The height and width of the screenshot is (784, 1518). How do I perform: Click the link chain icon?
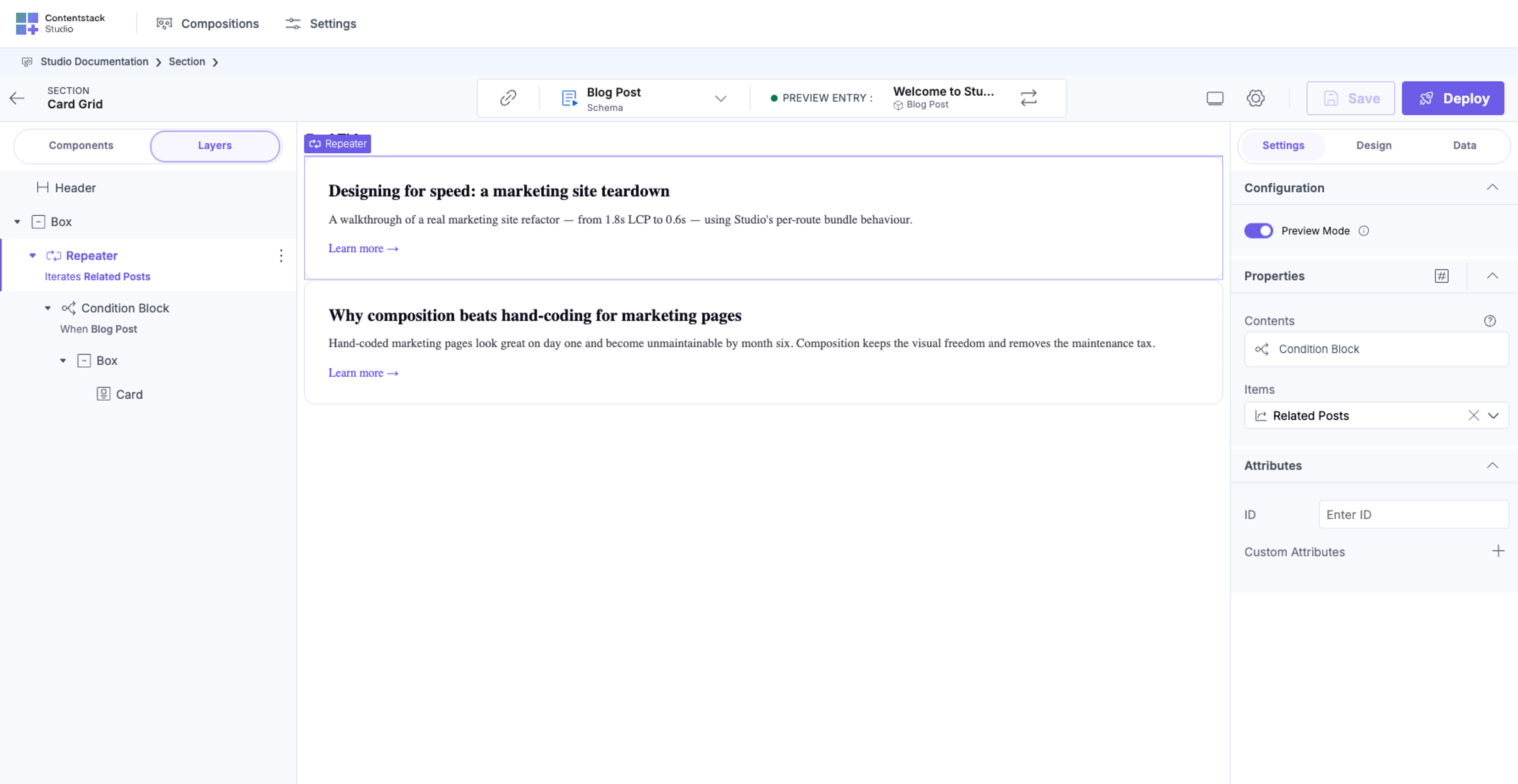[x=508, y=98]
